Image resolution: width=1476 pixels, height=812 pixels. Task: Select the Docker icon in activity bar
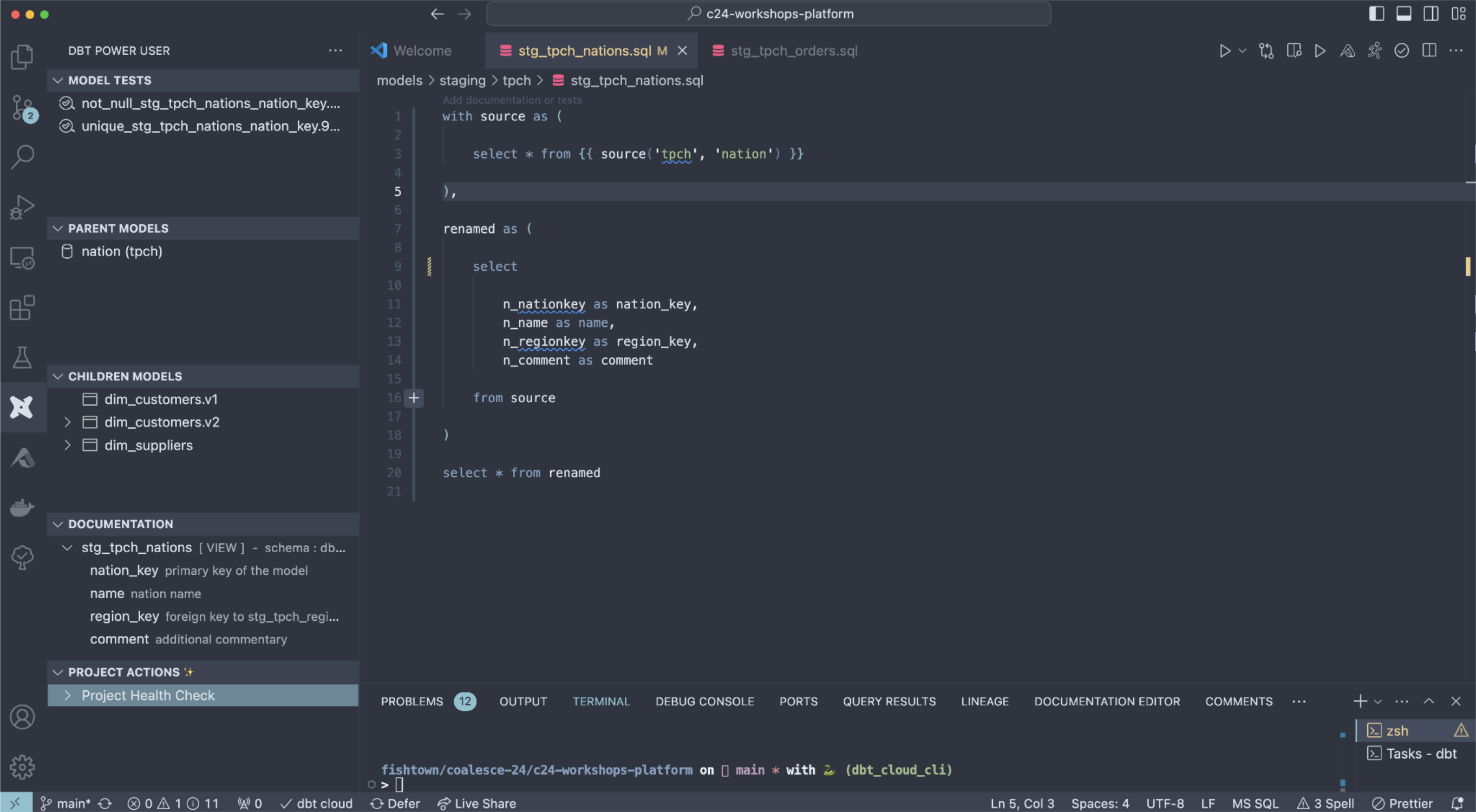[x=22, y=508]
